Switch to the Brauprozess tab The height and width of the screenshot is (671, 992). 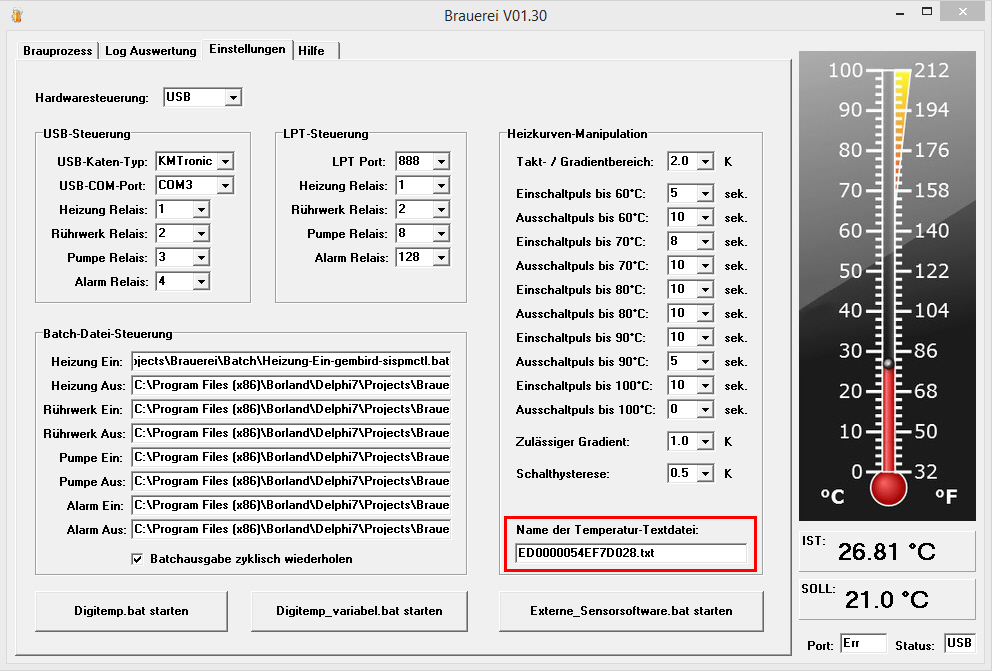(x=57, y=51)
